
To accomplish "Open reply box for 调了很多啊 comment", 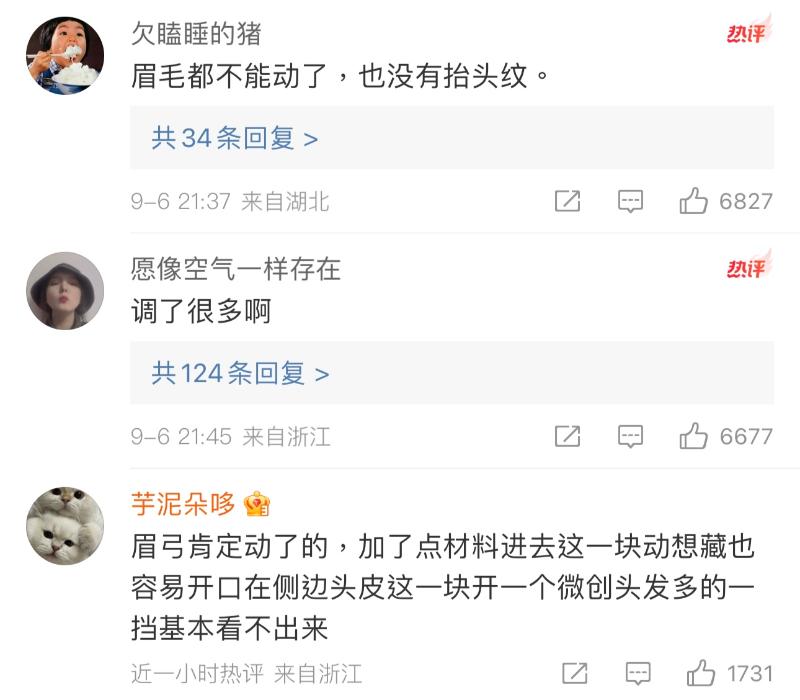I will click(630, 436).
